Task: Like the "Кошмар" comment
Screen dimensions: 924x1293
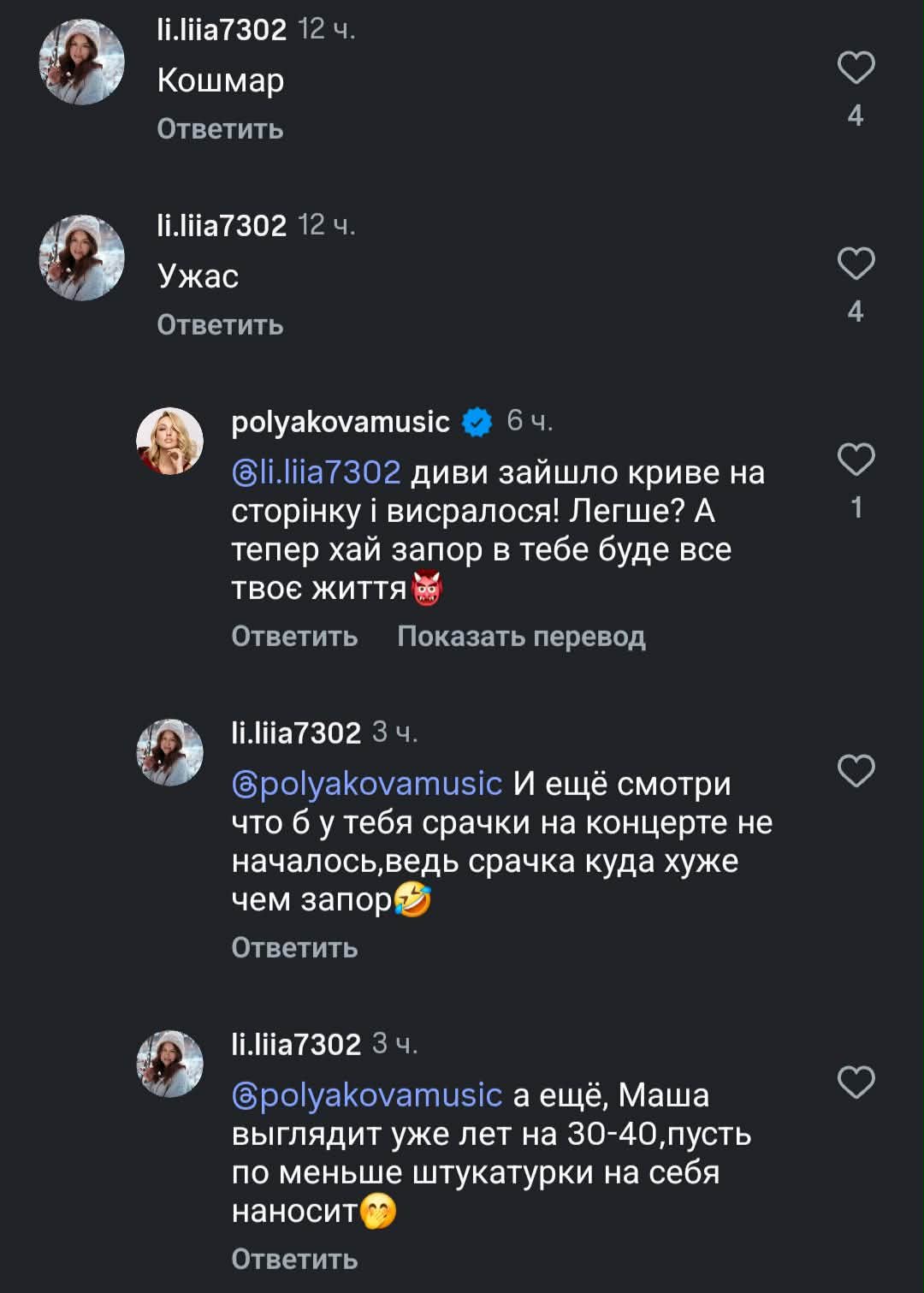Action: (856, 68)
